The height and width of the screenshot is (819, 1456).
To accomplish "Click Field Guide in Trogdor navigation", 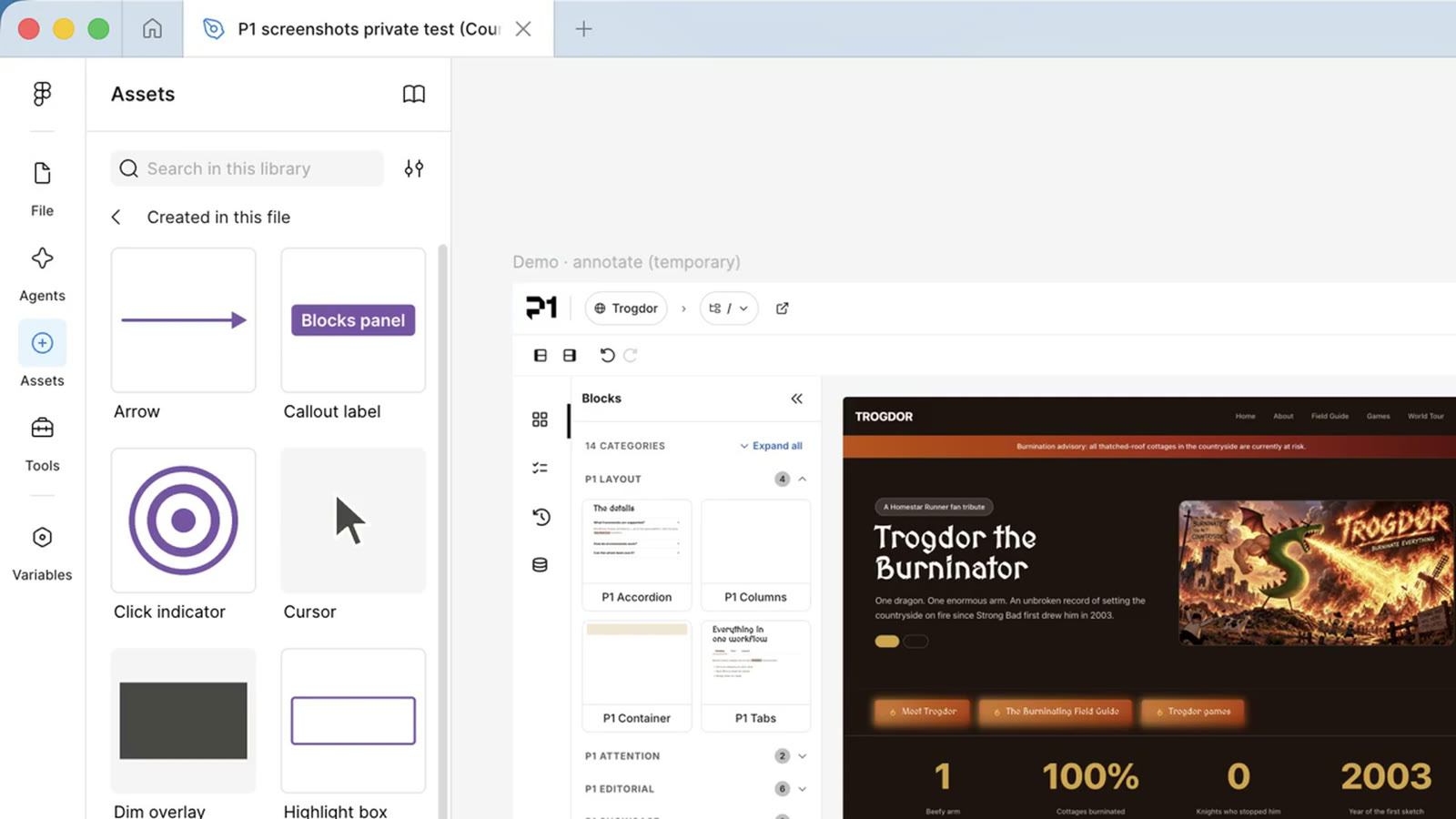I will [x=1330, y=416].
